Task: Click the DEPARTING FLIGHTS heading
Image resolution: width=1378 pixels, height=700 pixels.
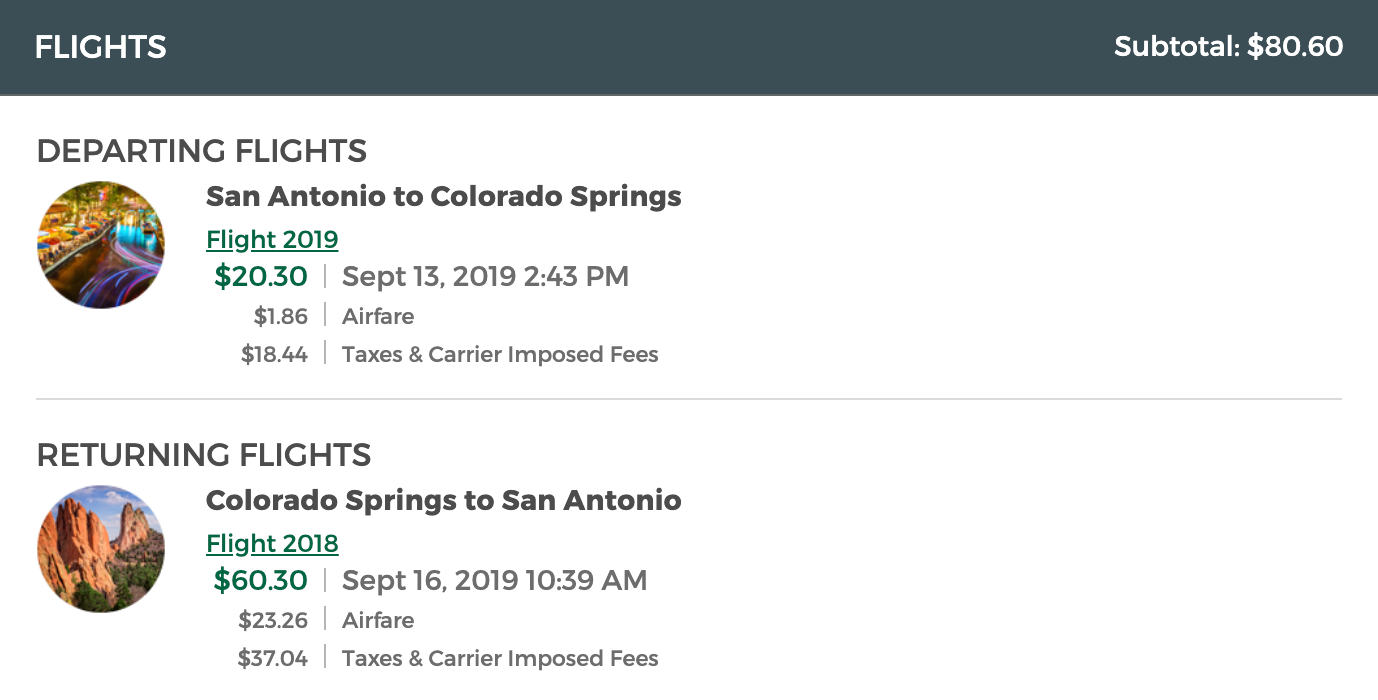Action: click(202, 152)
